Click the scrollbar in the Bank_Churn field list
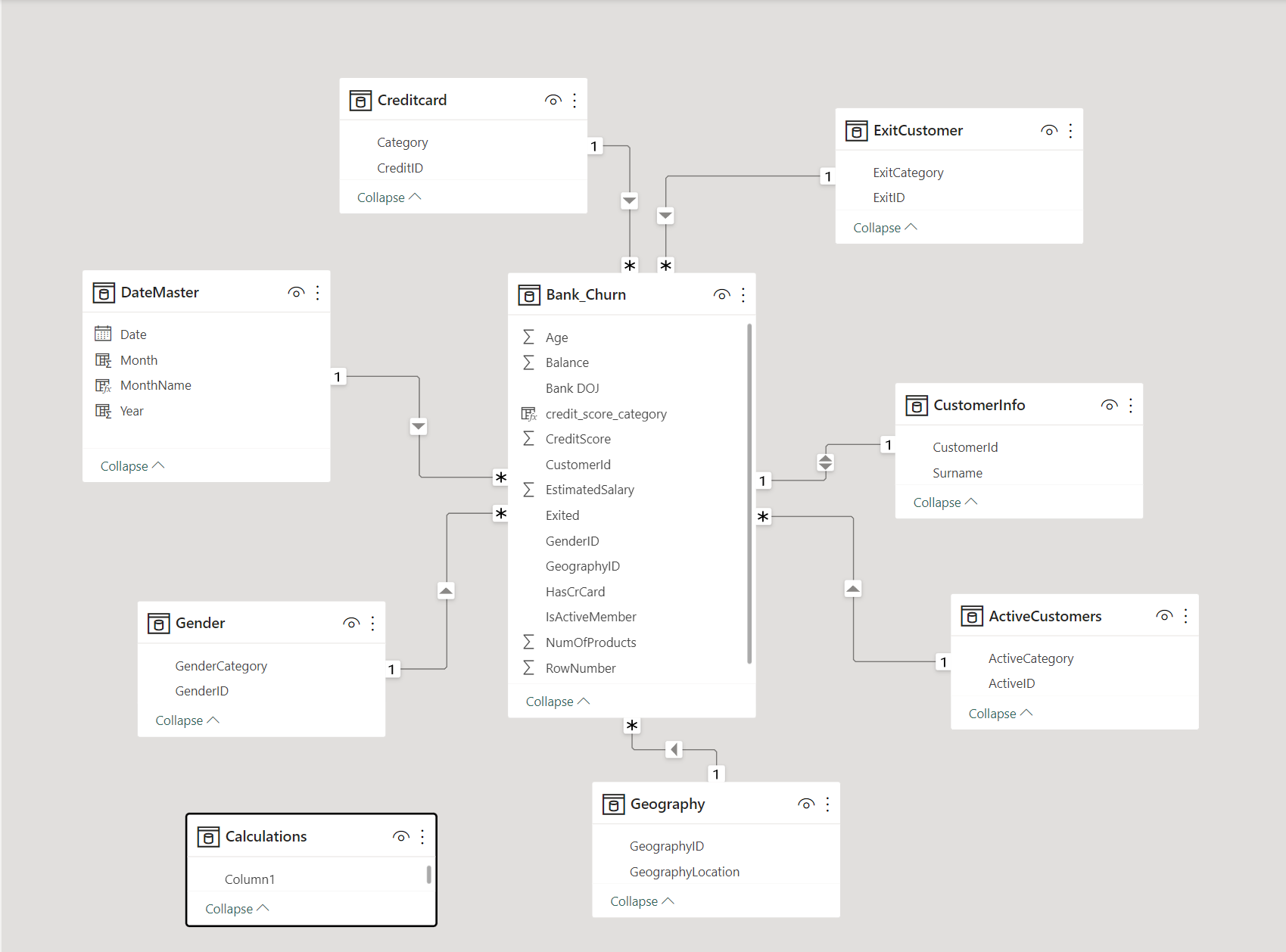The width and height of the screenshot is (1286, 952). tap(749, 499)
